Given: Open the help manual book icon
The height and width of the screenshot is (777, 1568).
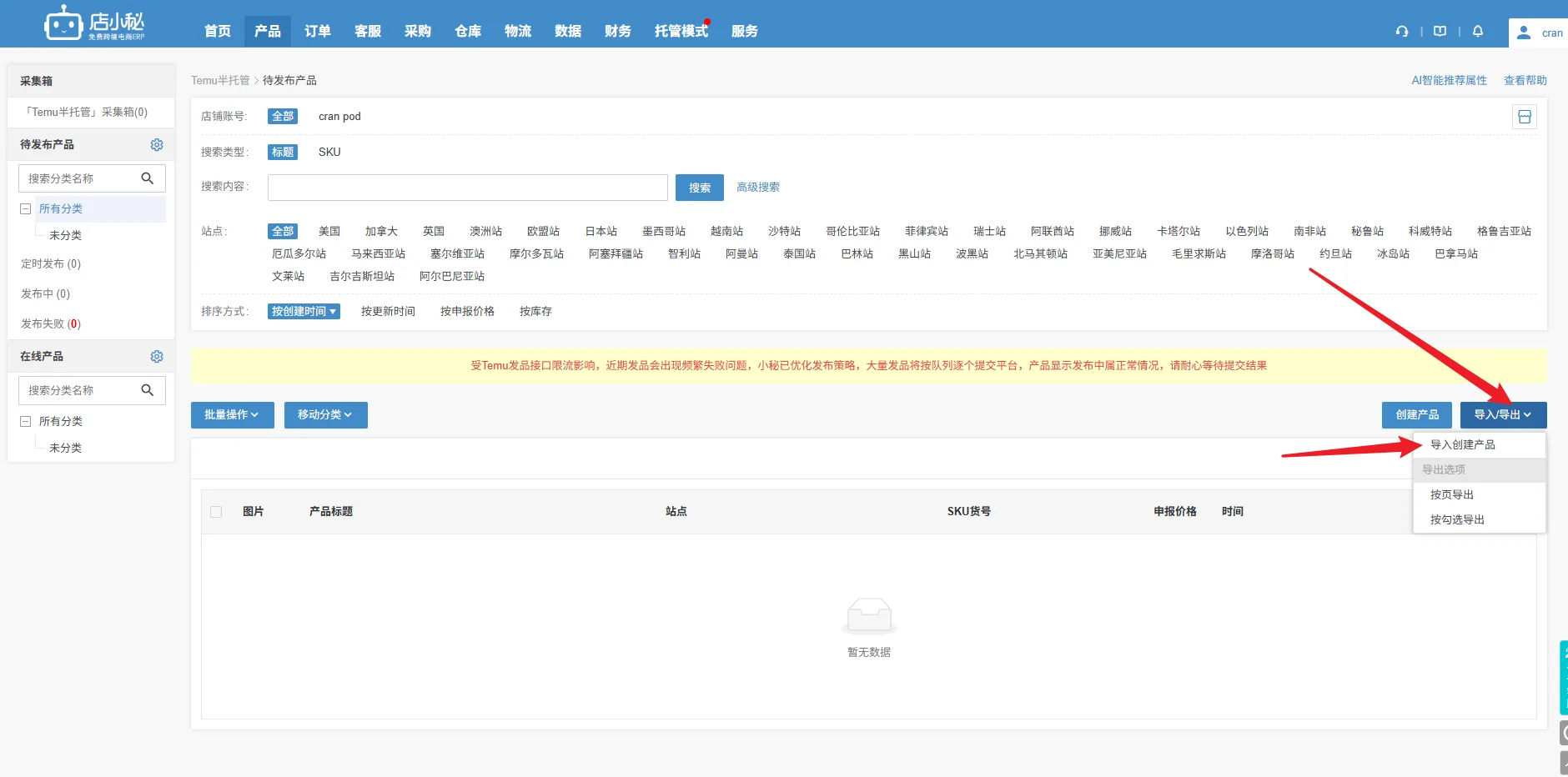Looking at the screenshot, I should click(1440, 31).
